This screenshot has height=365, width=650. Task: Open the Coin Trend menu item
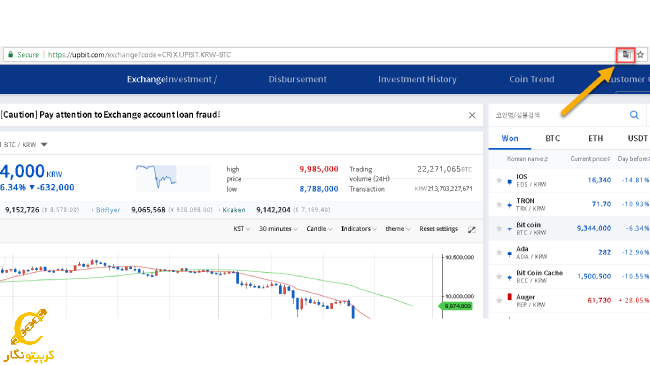pyautogui.click(x=532, y=79)
